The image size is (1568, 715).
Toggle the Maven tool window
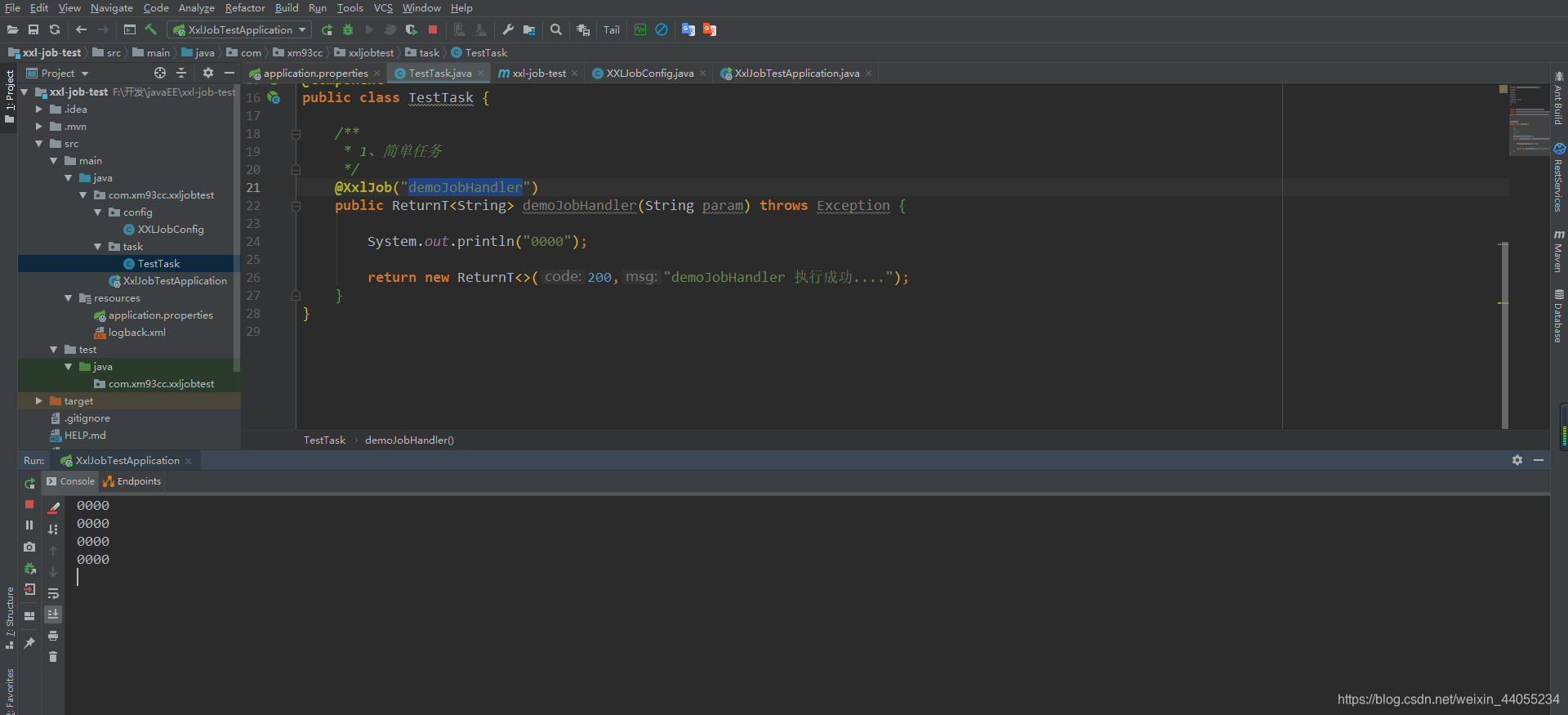point(1558,251)
